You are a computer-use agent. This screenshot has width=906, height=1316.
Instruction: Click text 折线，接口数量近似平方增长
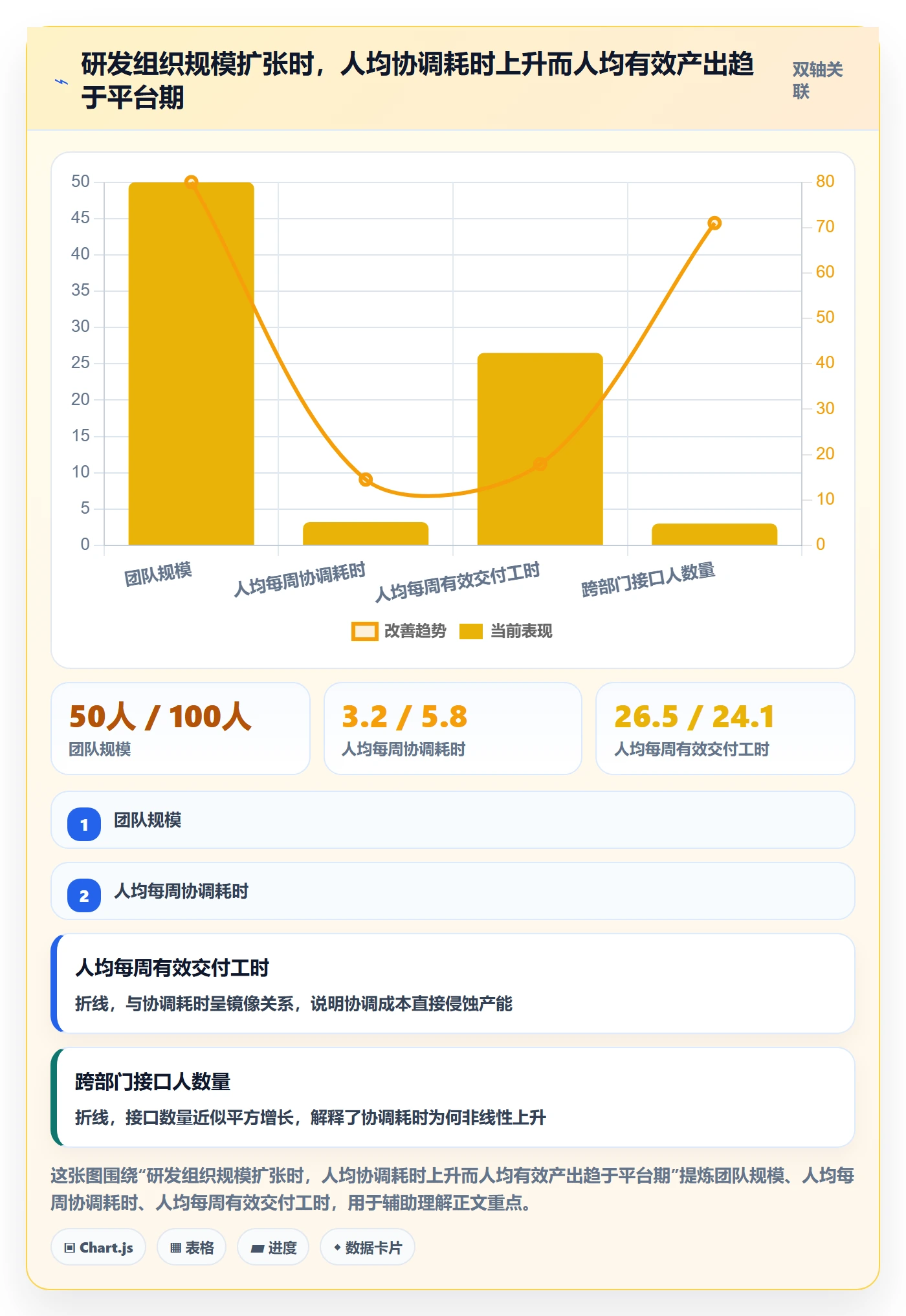click(x=184, y=1117)
